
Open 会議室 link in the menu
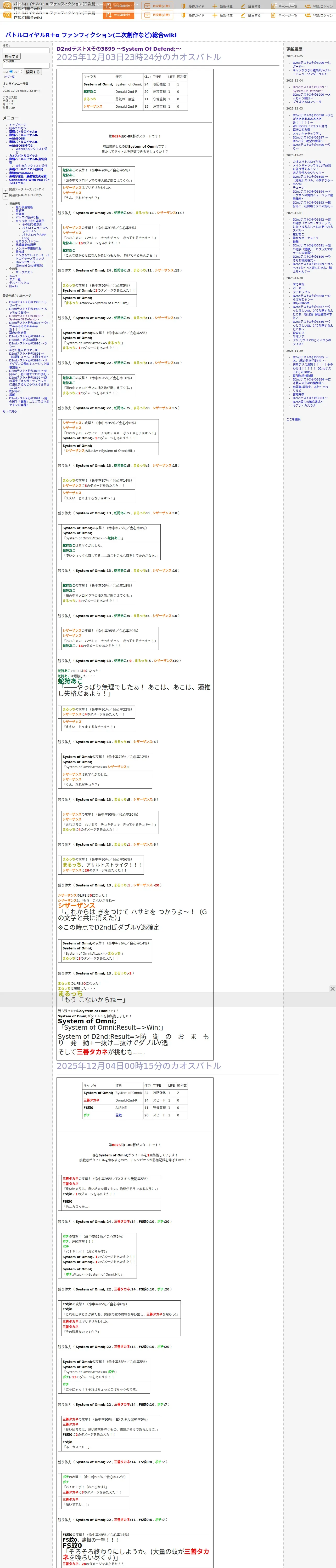click(x=20, y=214)
